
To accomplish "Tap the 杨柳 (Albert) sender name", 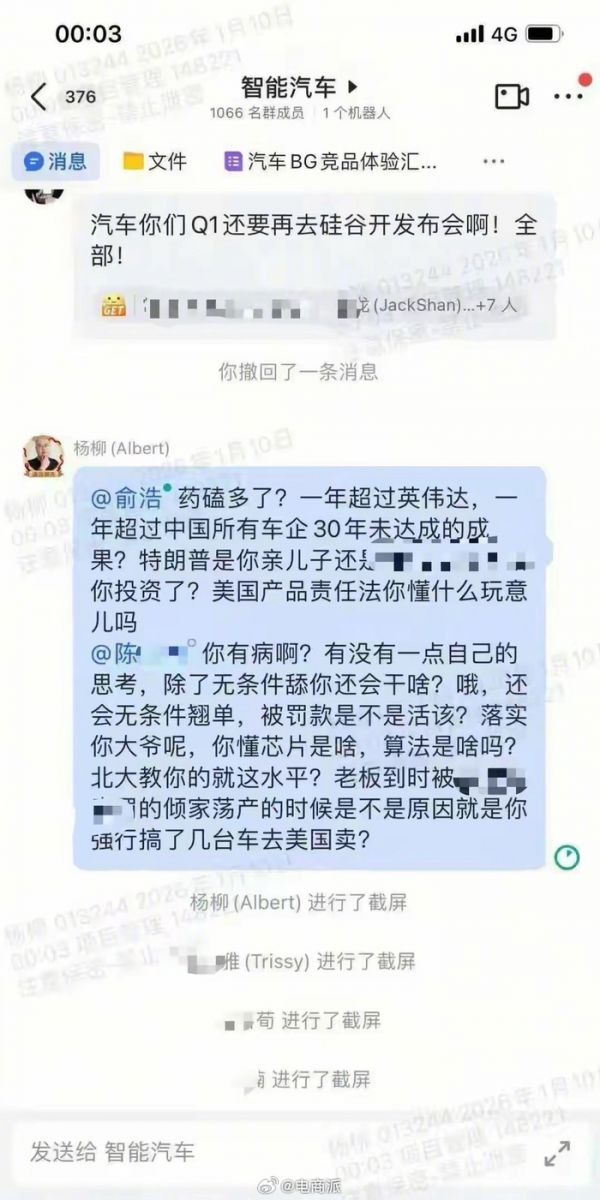I will pyautogui.click(x=122, y=447).
